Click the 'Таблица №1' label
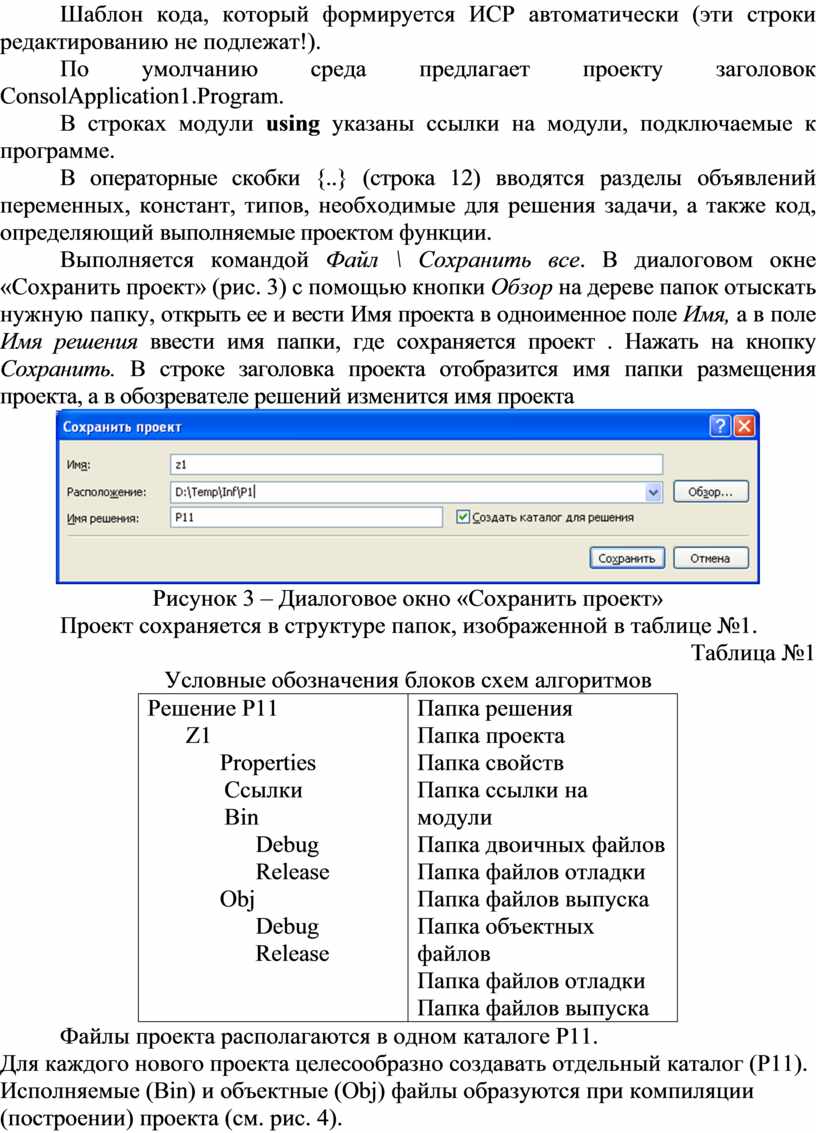 pos(752,652)
